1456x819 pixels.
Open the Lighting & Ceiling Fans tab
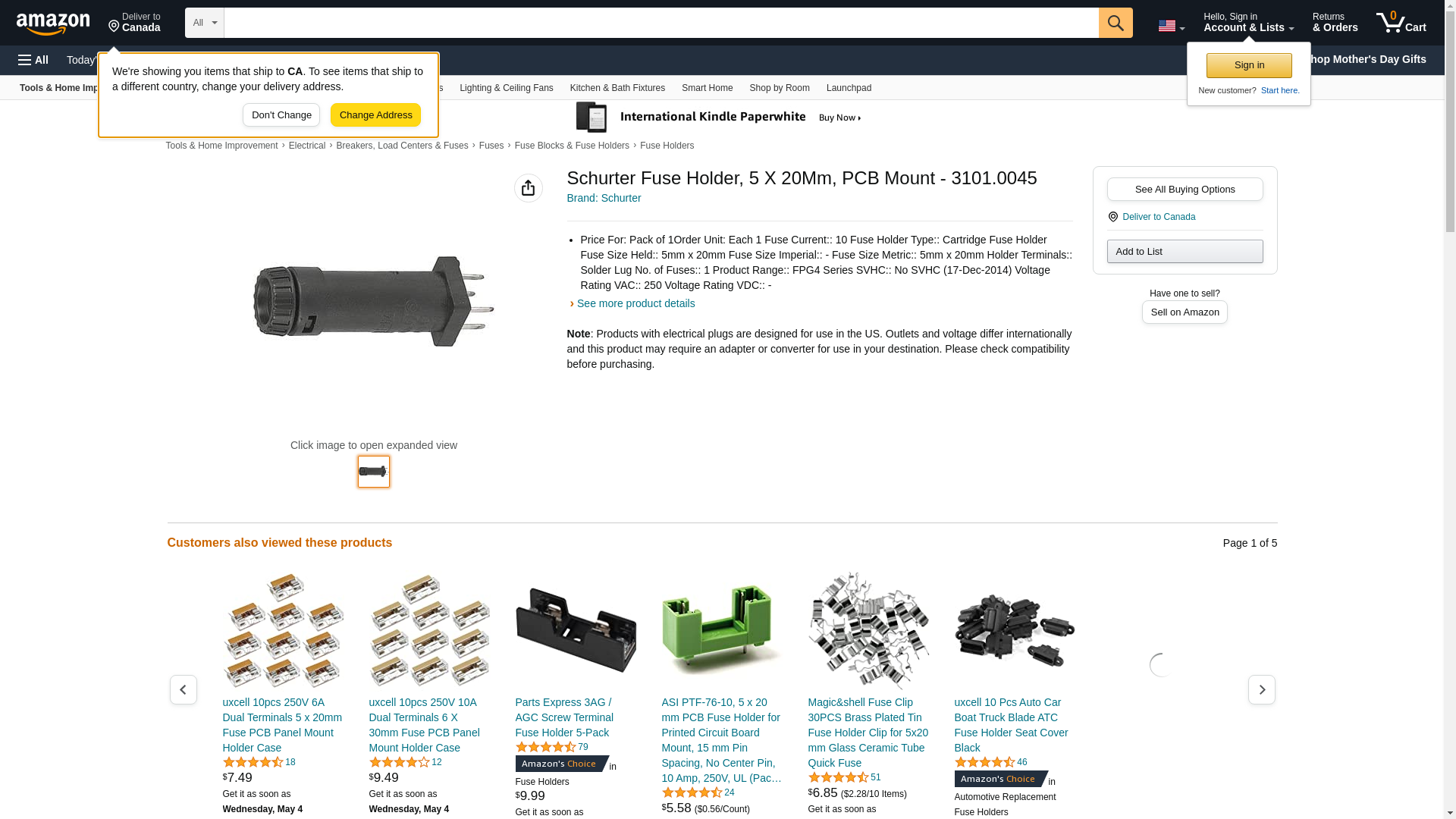(x=506, y=88)
